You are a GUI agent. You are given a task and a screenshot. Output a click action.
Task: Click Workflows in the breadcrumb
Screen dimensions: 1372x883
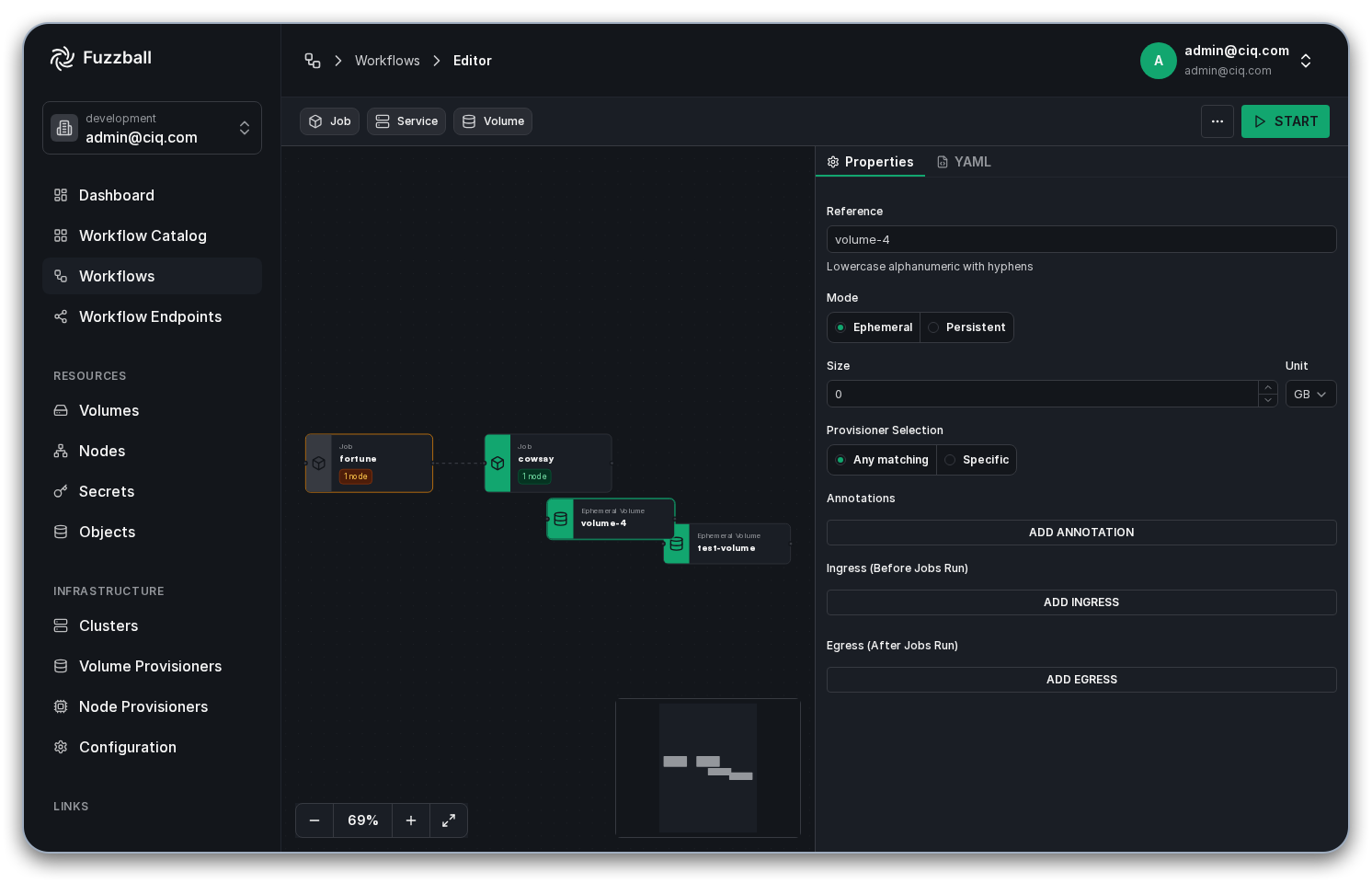pos(387,61)
